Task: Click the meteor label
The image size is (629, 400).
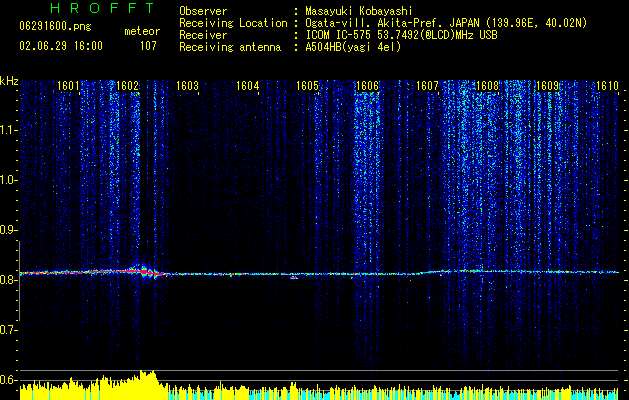Action: [142, 31]
